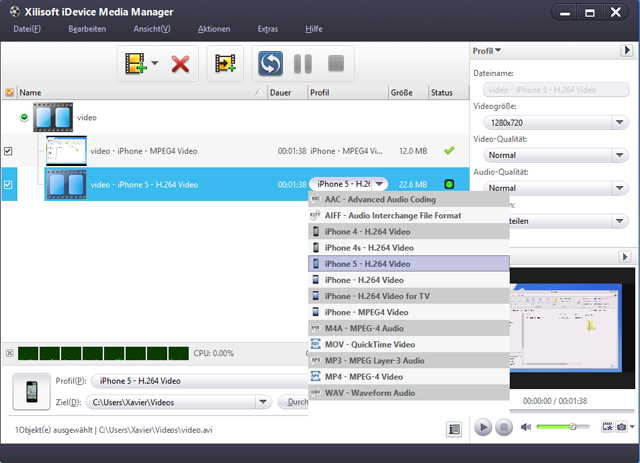Adjust the green volume slider

tap(561, 427)
